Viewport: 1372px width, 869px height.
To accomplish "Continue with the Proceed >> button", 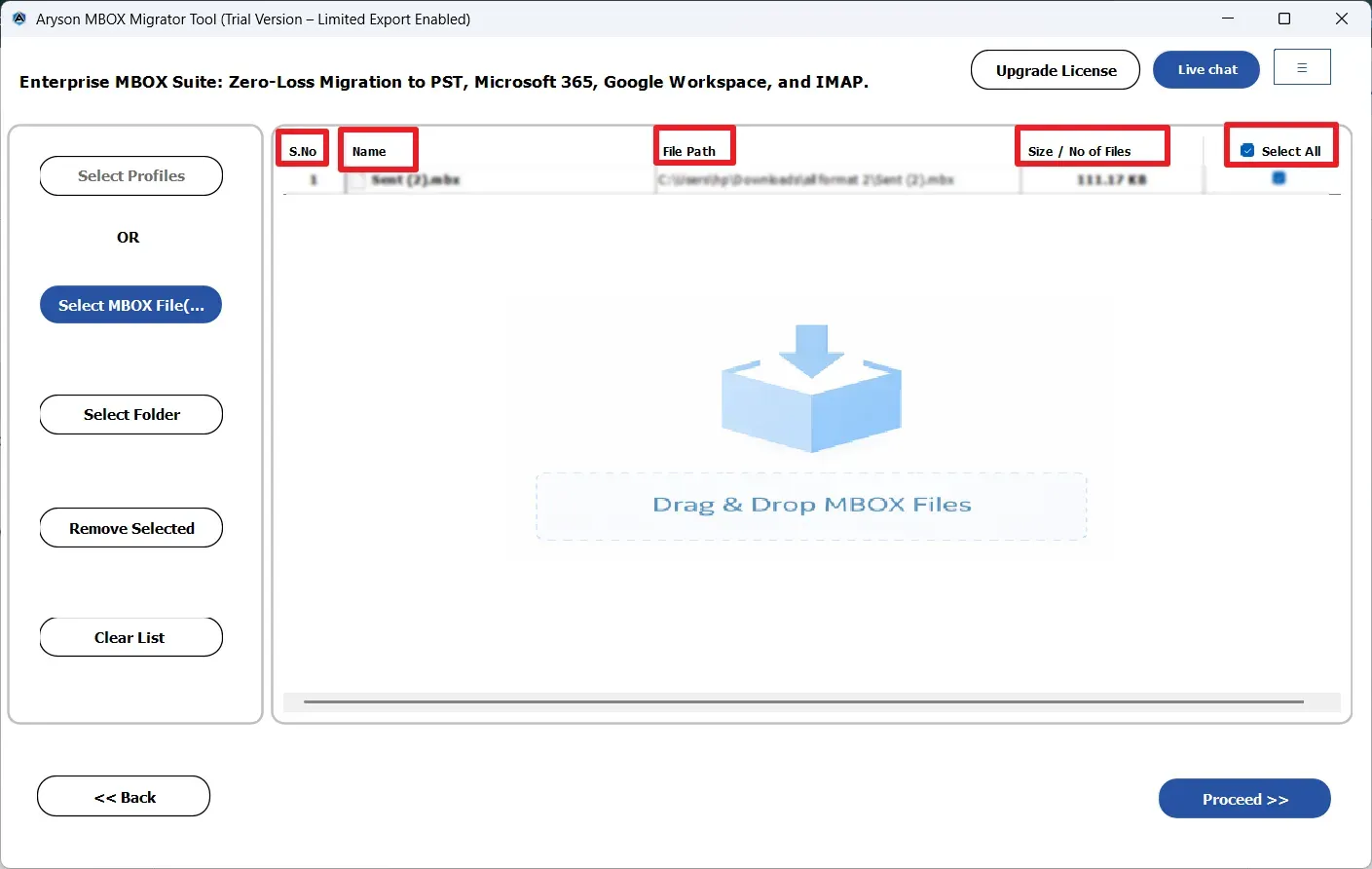I will [1244, 799].
